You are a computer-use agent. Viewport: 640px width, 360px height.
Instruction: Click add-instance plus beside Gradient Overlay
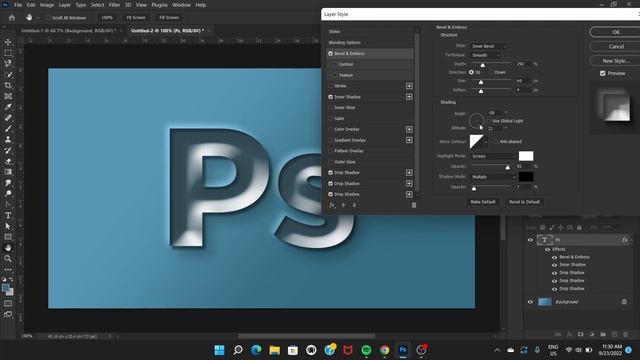point(409,140)
